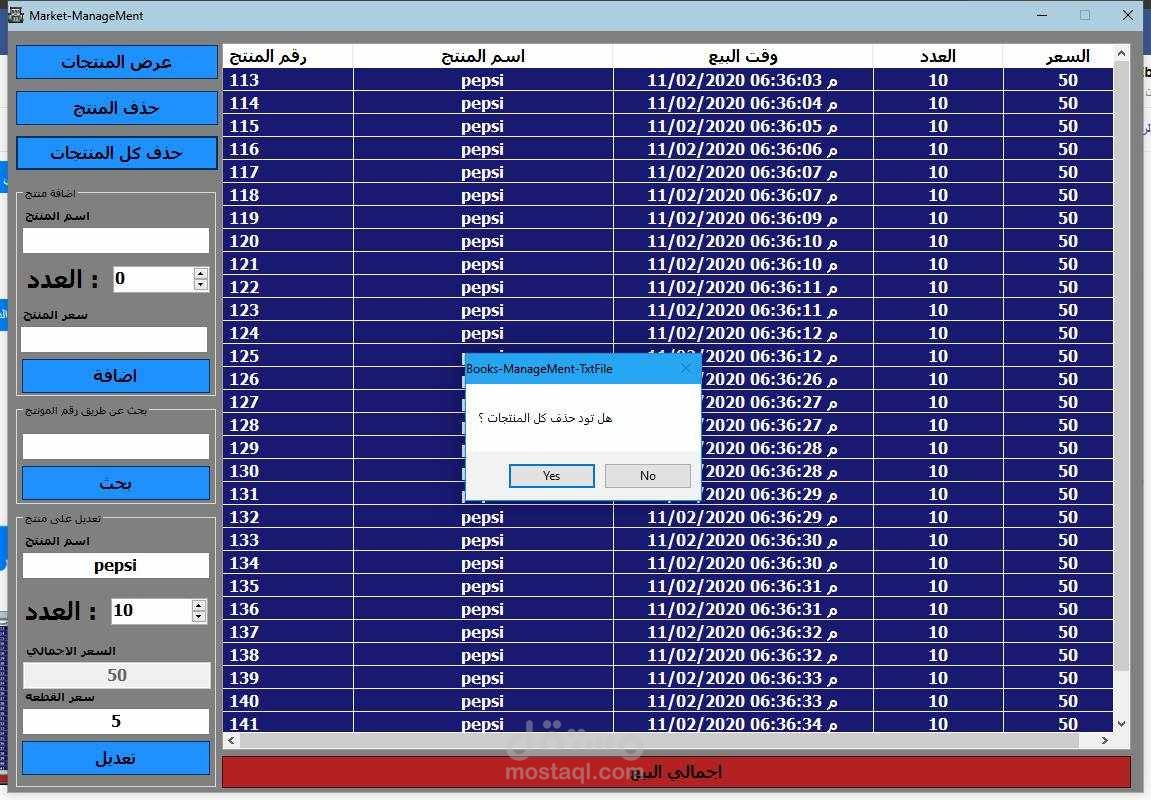Click the pepsi name cell in row 114
Image resolution: width=1151 pixels, height=800 pixels.
click(x=483, y=103)
